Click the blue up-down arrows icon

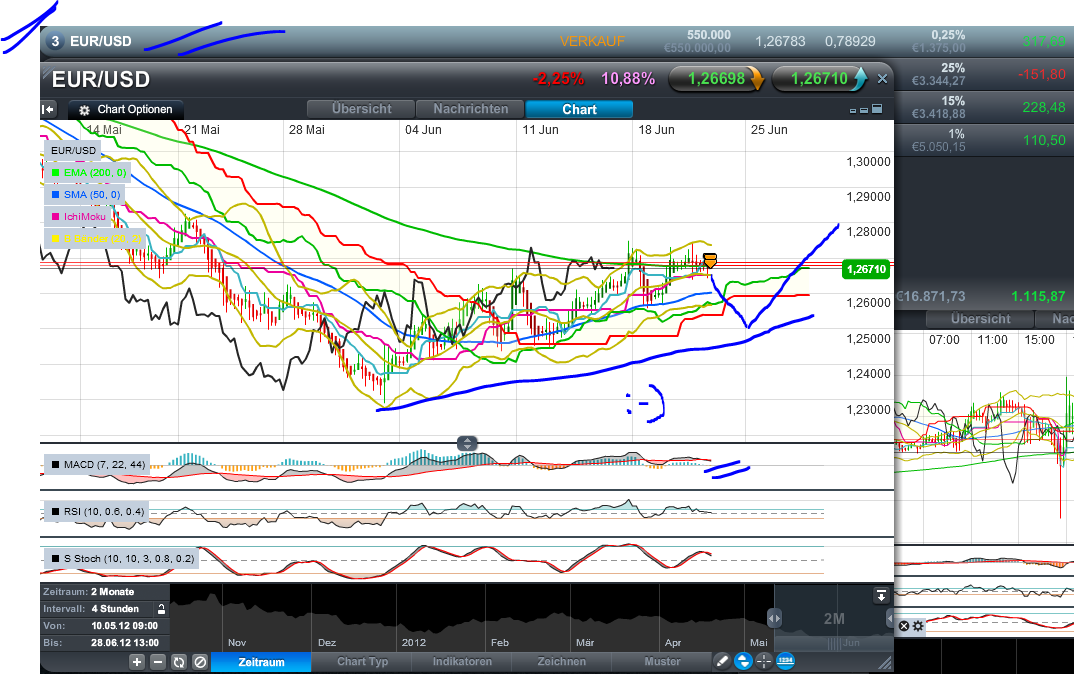743,662
